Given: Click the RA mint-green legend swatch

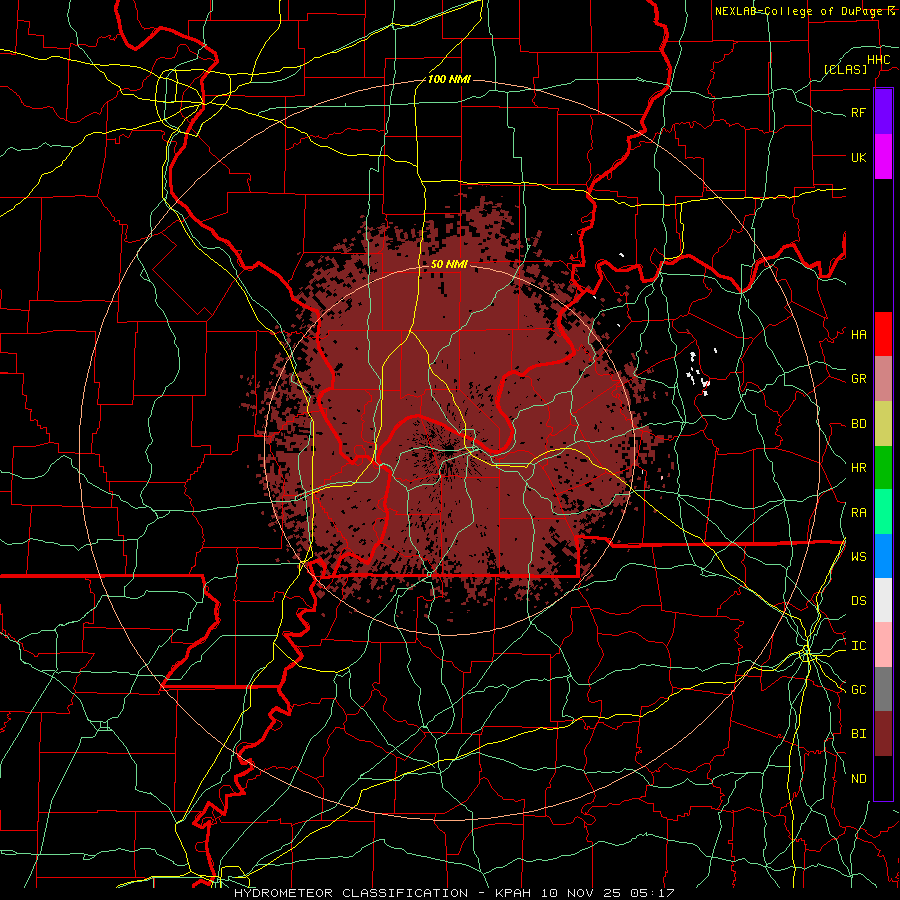Looking at the screenshot, I should click(883, 512).
